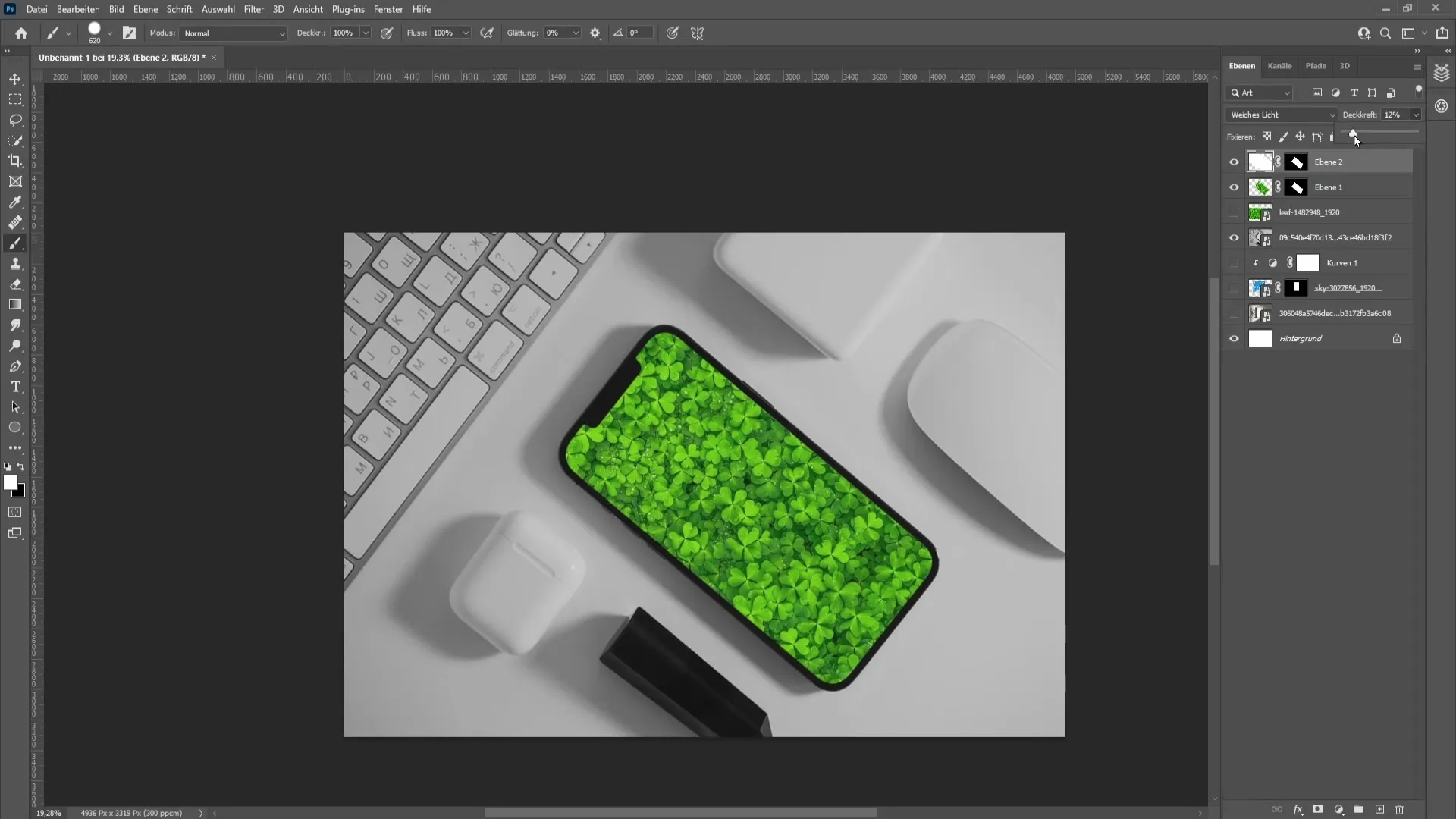Select the Gradient tool
Screen dimensions: 1456x819
pos(15,304)
